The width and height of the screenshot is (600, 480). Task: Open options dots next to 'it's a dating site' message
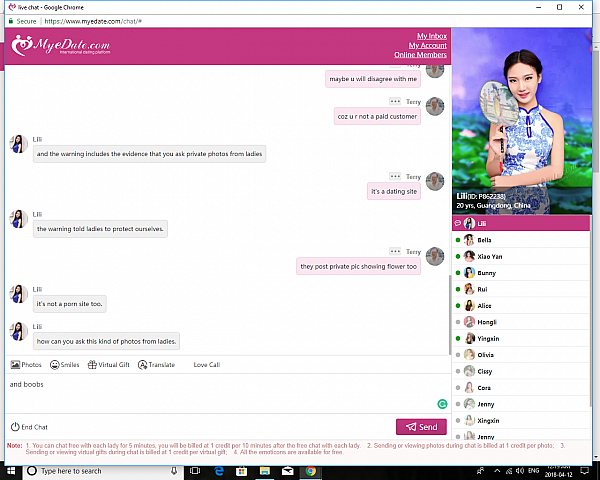coord(395,176)
